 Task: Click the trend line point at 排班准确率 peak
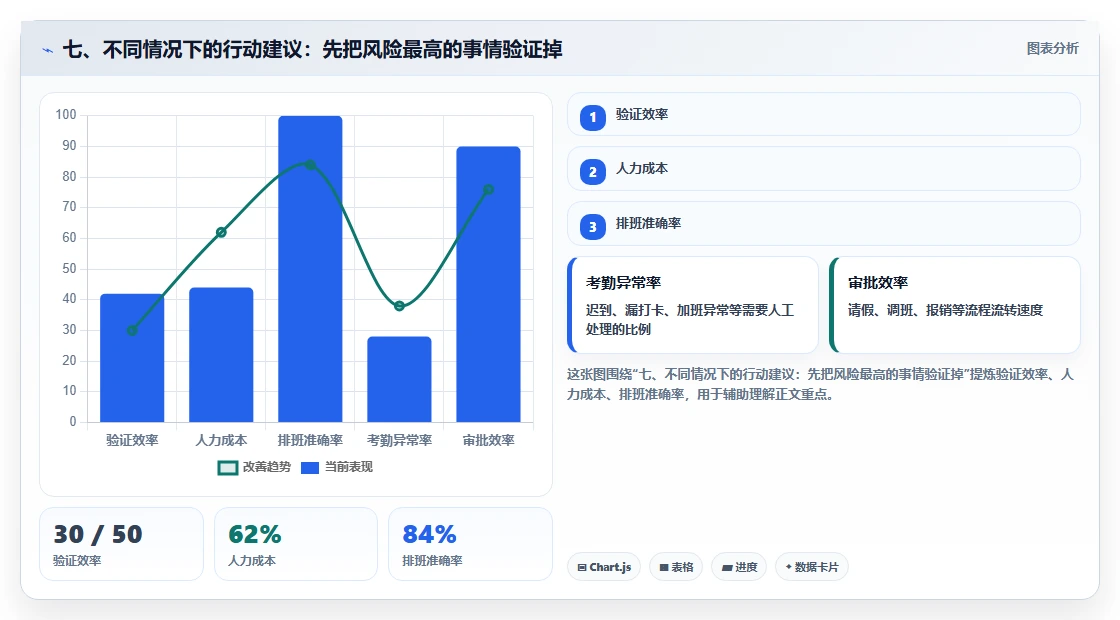click(310, 164)
